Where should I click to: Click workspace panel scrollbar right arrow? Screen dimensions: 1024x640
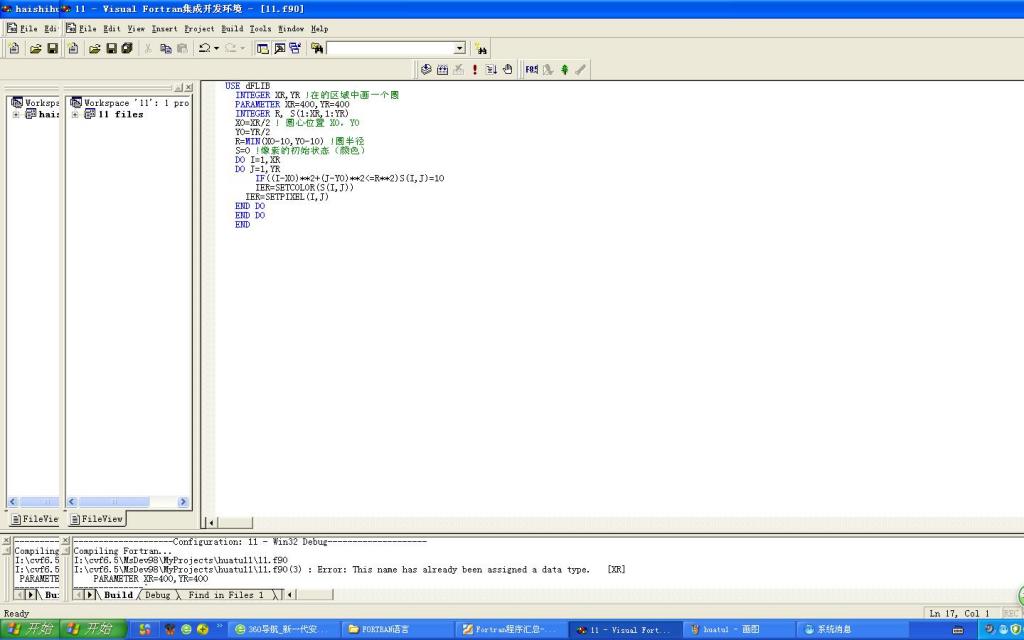tap(183, 502)
